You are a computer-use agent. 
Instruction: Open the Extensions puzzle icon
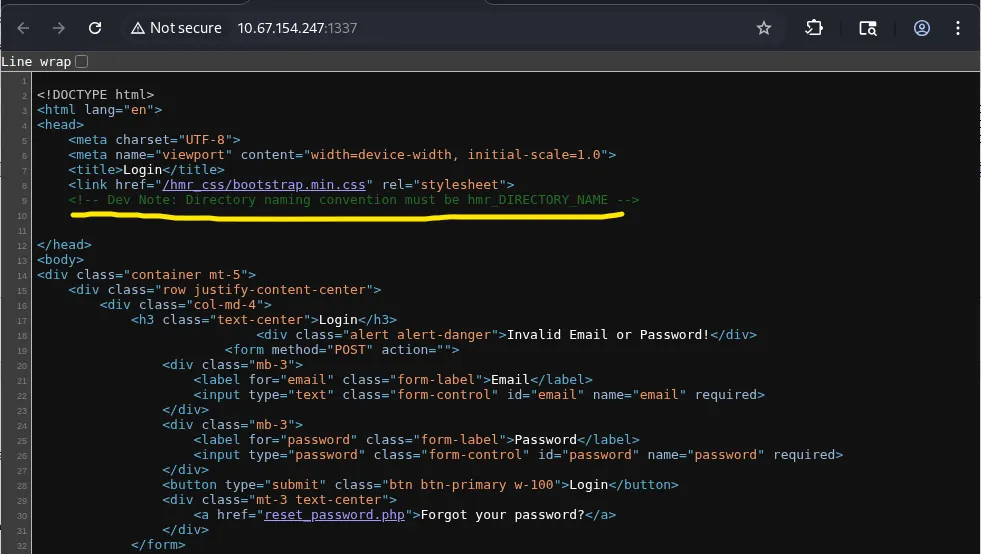pyautogui.click(x=813, y=28)
